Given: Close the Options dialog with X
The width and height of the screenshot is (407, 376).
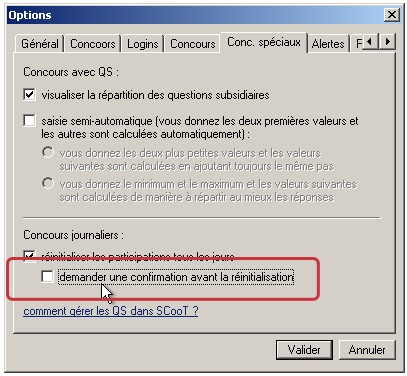Looking at the screenshot, I should tap(392, 15).
